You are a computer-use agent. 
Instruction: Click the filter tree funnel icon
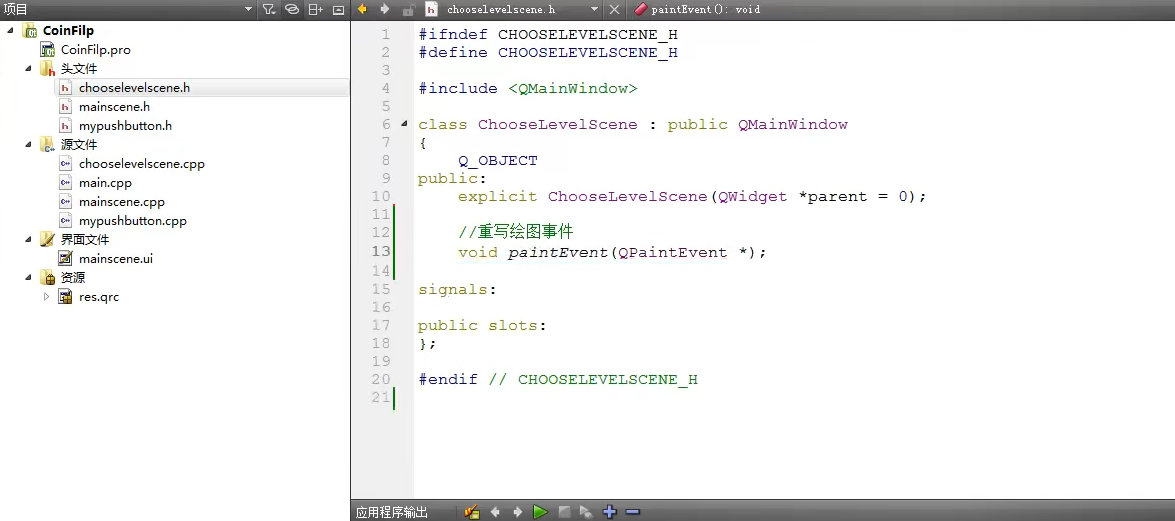[268, 10]
